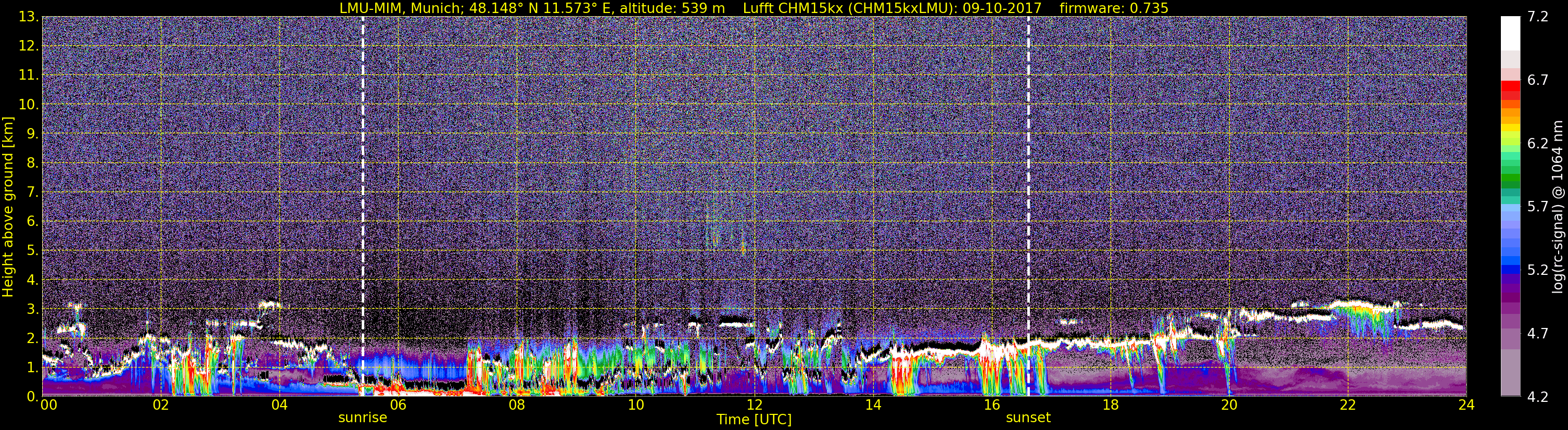Click the '3.' height tick label

coord(32,309)
